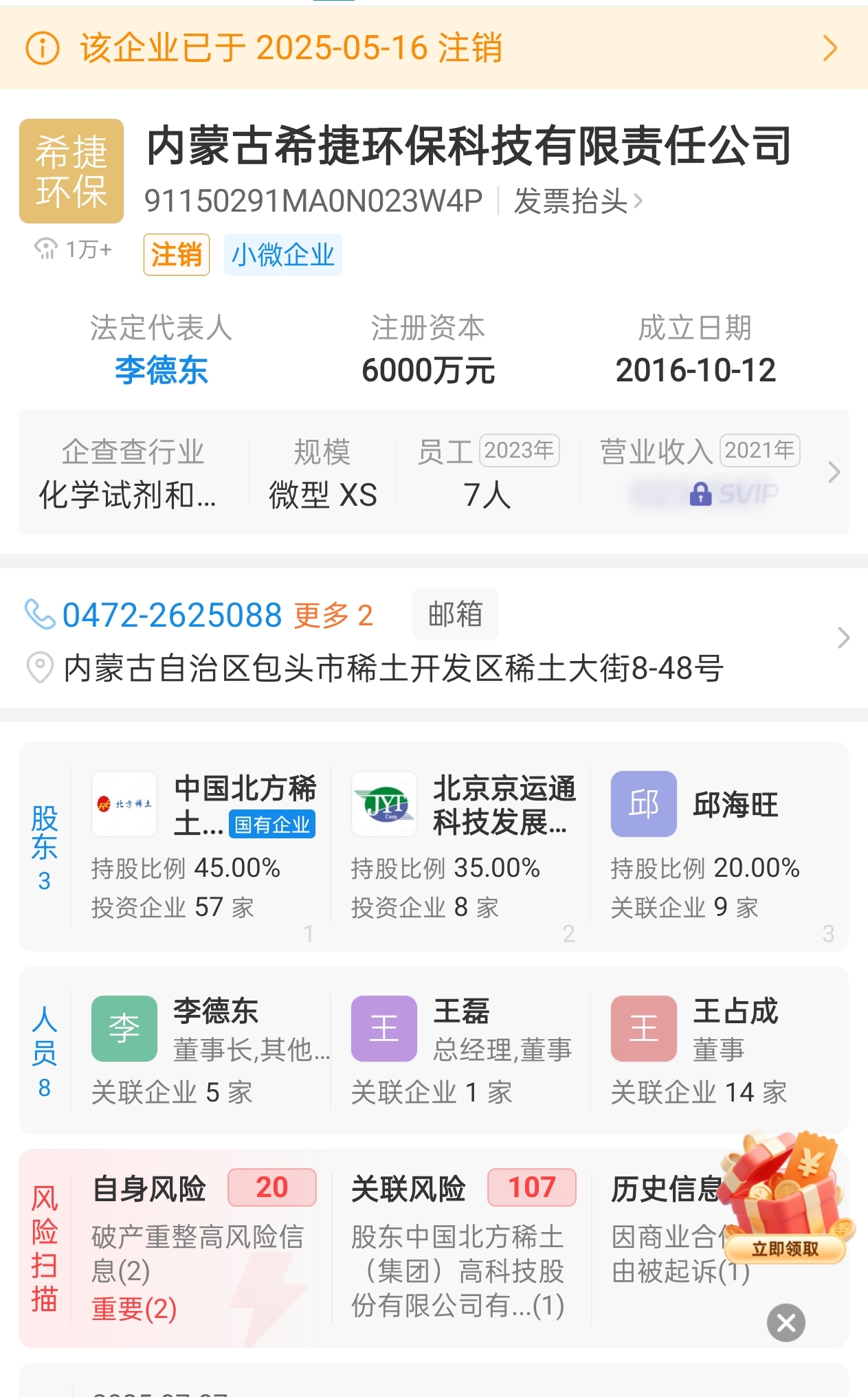Open shareholder 北京京运通科技发展

[460, 847]
